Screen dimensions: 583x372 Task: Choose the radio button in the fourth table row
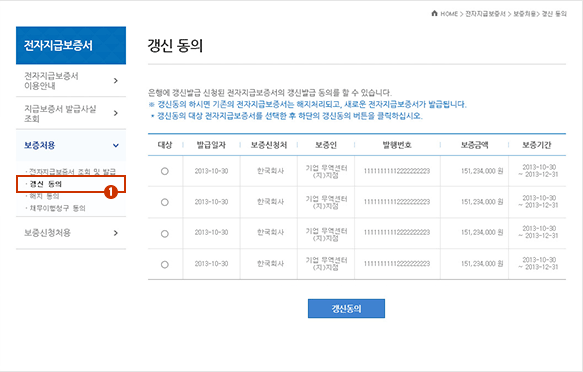tap(165, 265)
